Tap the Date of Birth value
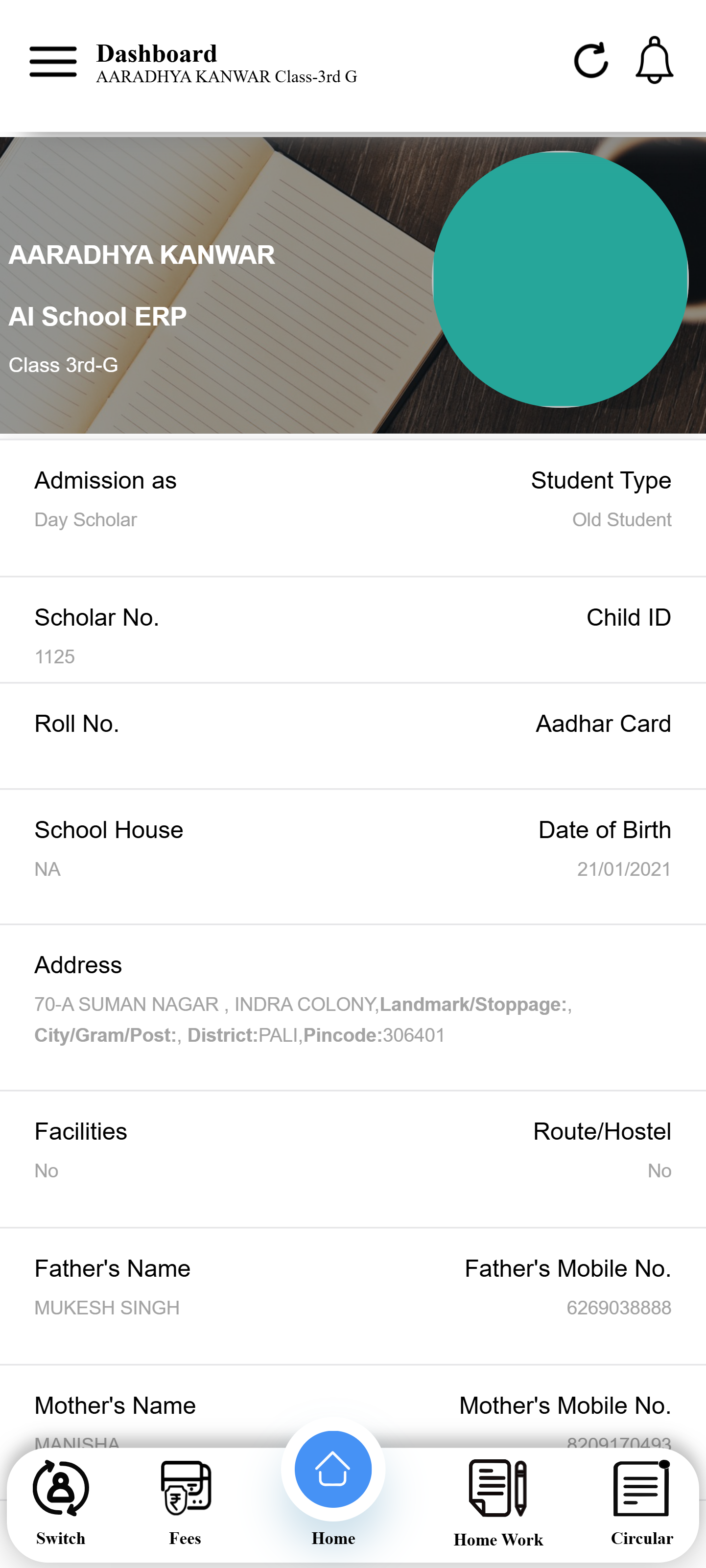Screen dimensions: 706x1568 tap(623, 869)
